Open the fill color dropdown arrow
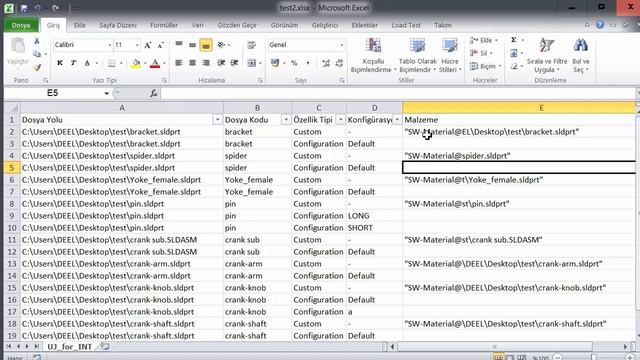640x360 pixels. pyautogui.click(x=144, y=63)
